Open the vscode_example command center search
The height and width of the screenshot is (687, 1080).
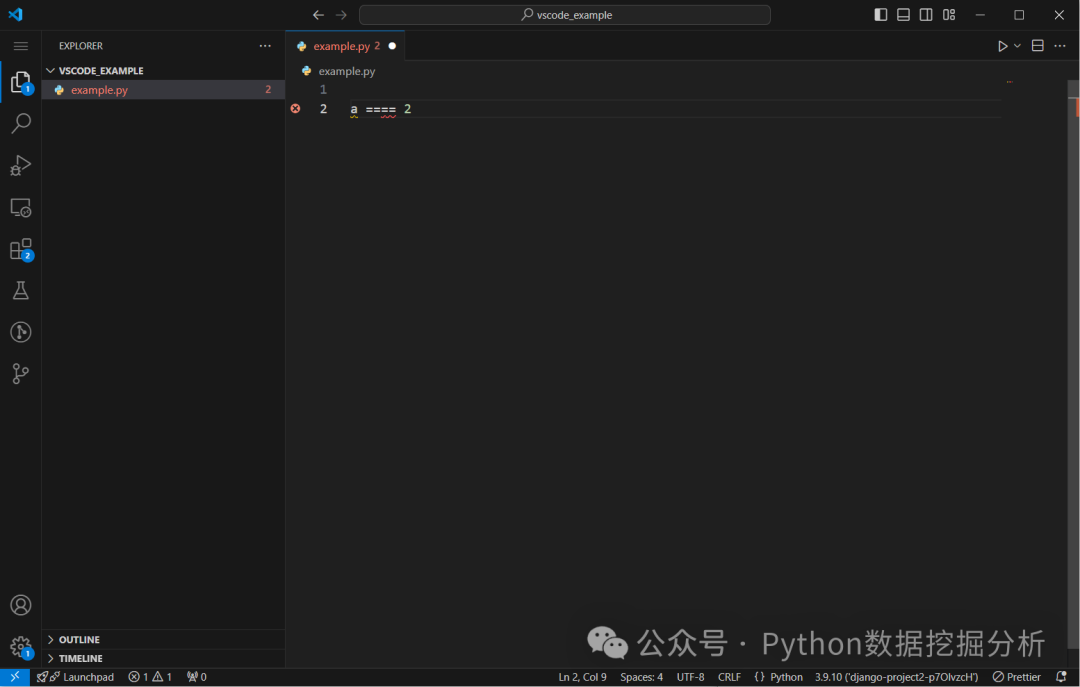565,14
